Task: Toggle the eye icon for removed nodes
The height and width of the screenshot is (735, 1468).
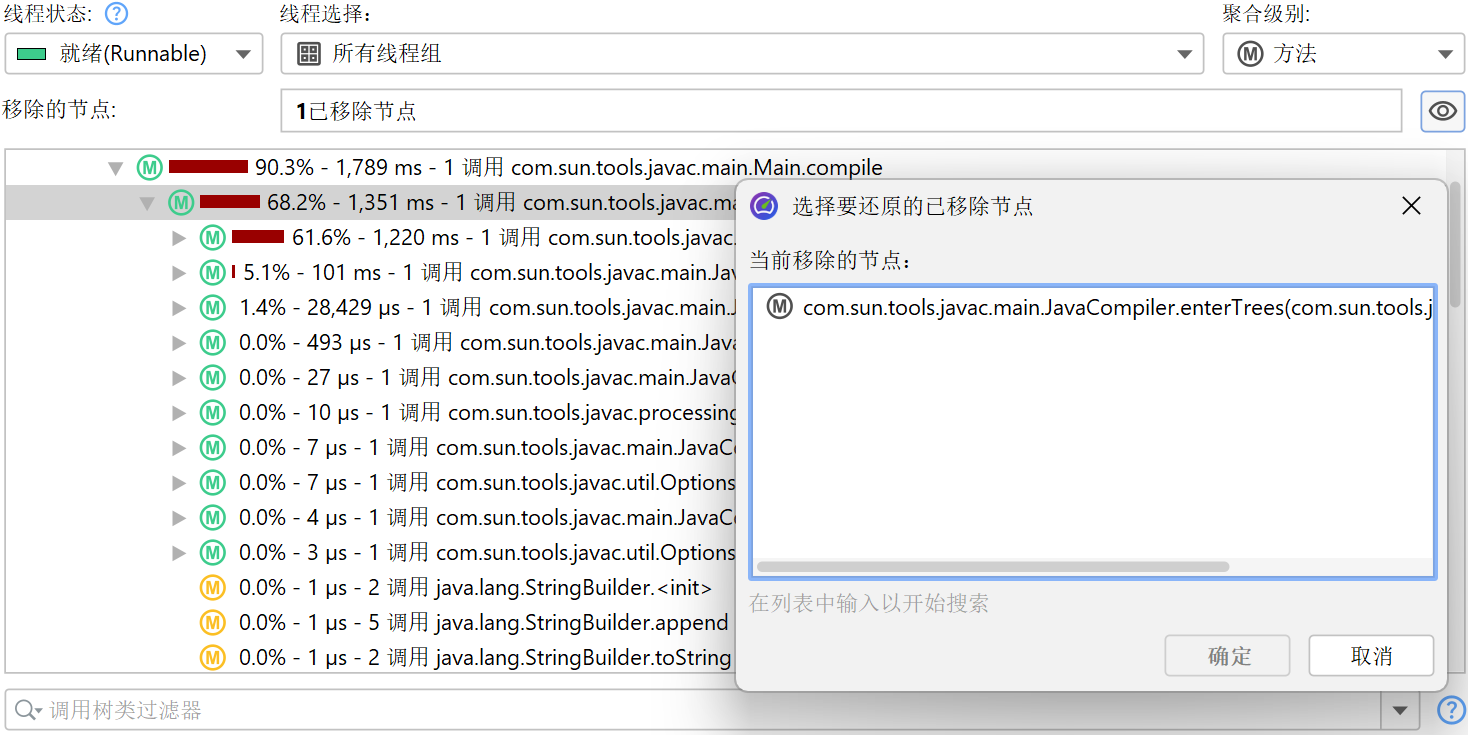Action: coord(1442,111)
